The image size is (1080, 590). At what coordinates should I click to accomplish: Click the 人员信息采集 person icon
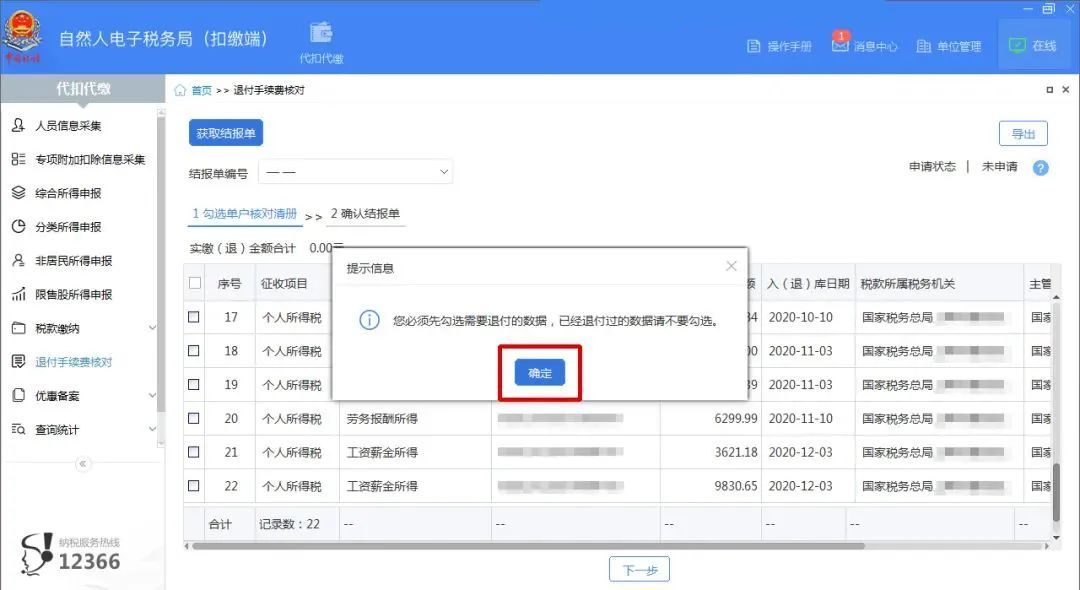point(19,125)
